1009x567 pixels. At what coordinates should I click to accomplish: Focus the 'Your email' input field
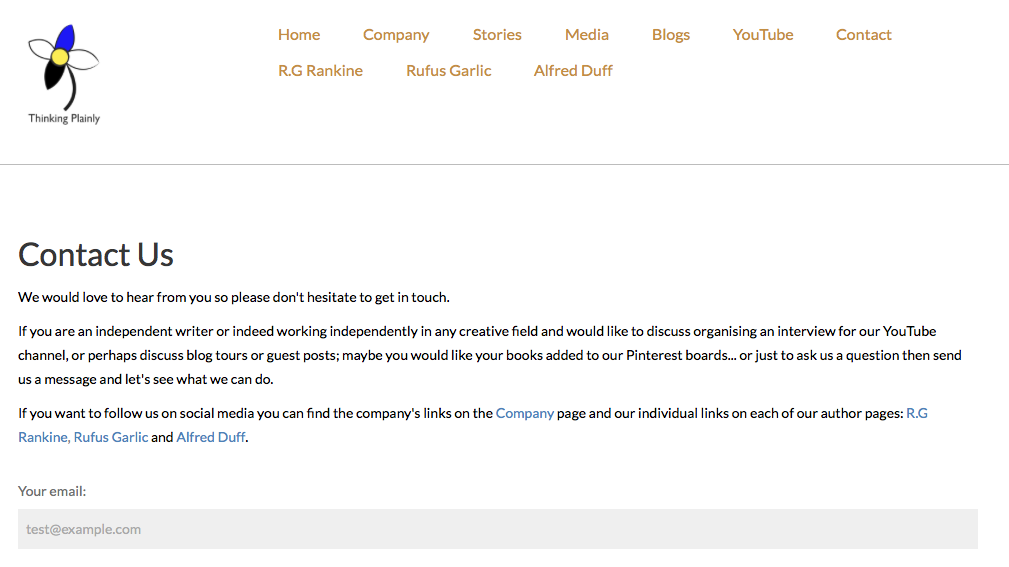pos(497,529)
